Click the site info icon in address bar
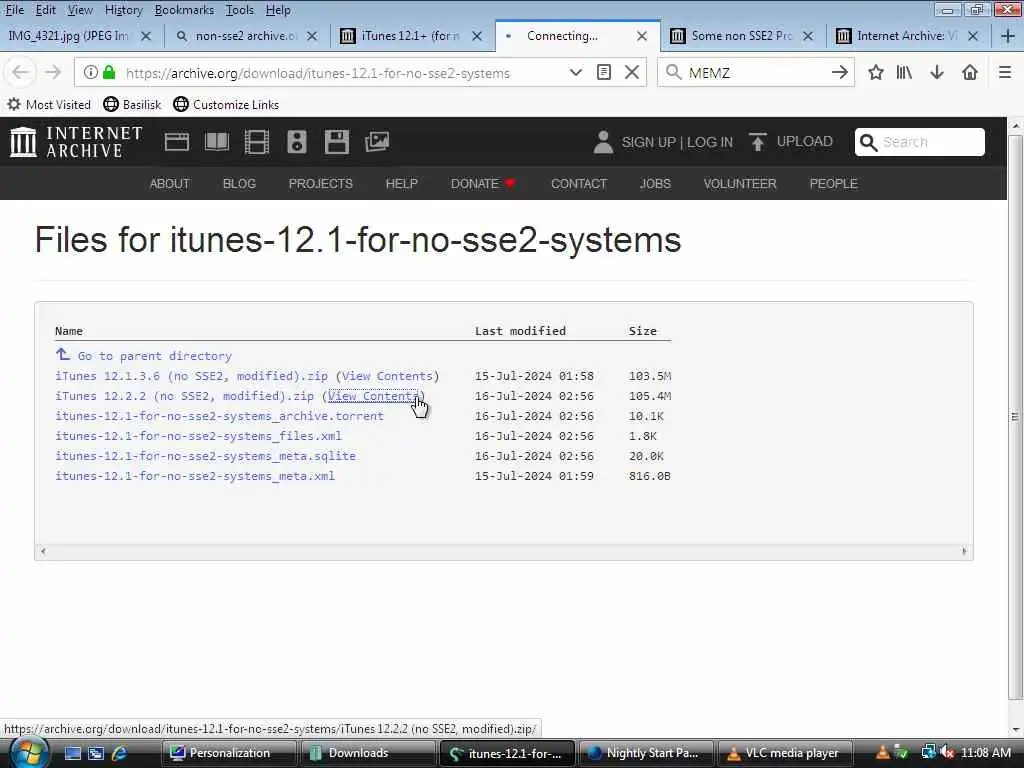 pos(91,72)
